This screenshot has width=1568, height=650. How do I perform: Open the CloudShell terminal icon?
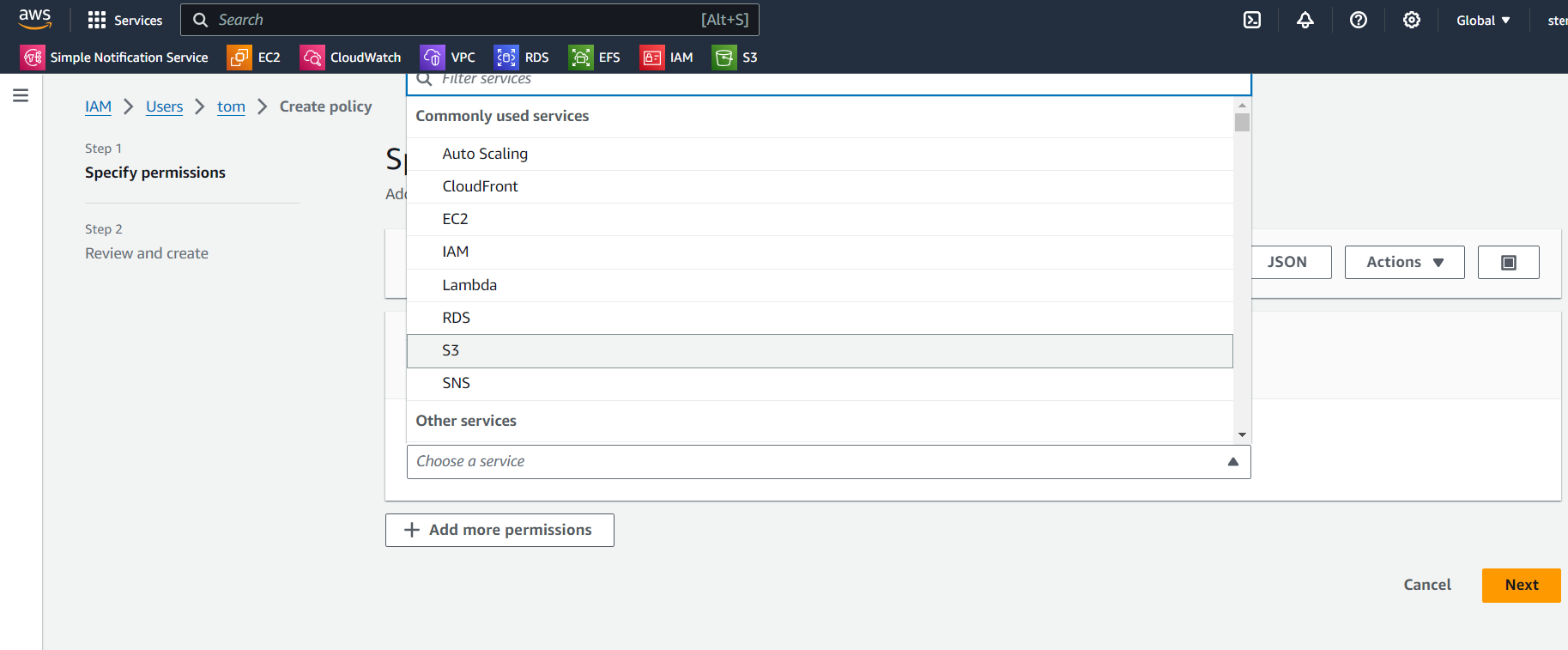(x=1252, y=20)
